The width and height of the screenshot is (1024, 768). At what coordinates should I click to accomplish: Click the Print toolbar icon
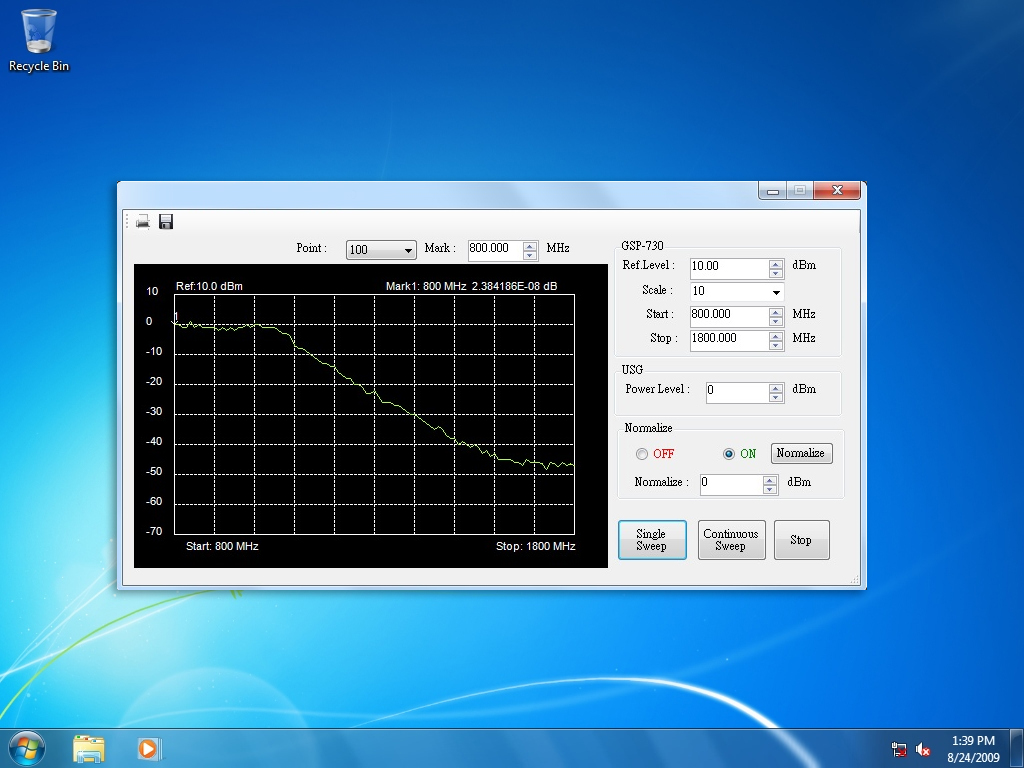point(142,221)
